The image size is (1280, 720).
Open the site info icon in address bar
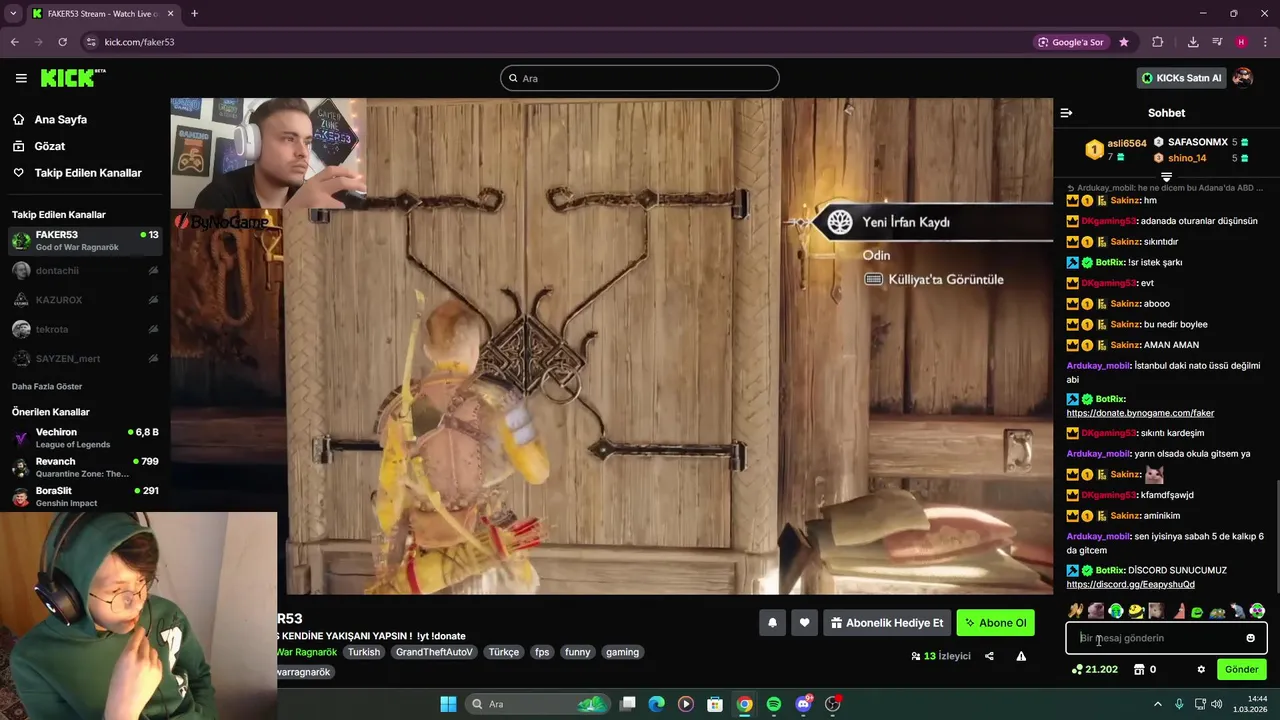[91, 42]
